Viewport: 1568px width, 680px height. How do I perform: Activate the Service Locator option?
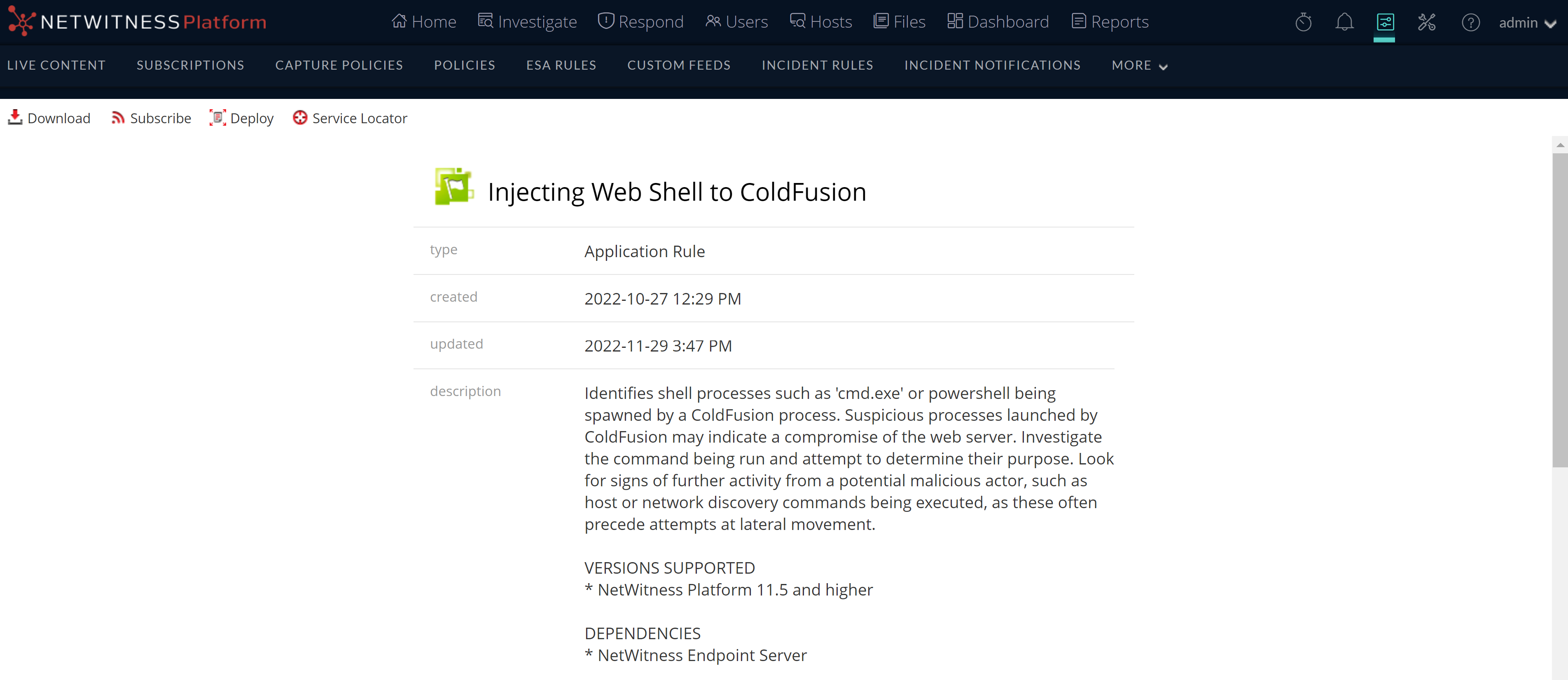coord(350,117)
